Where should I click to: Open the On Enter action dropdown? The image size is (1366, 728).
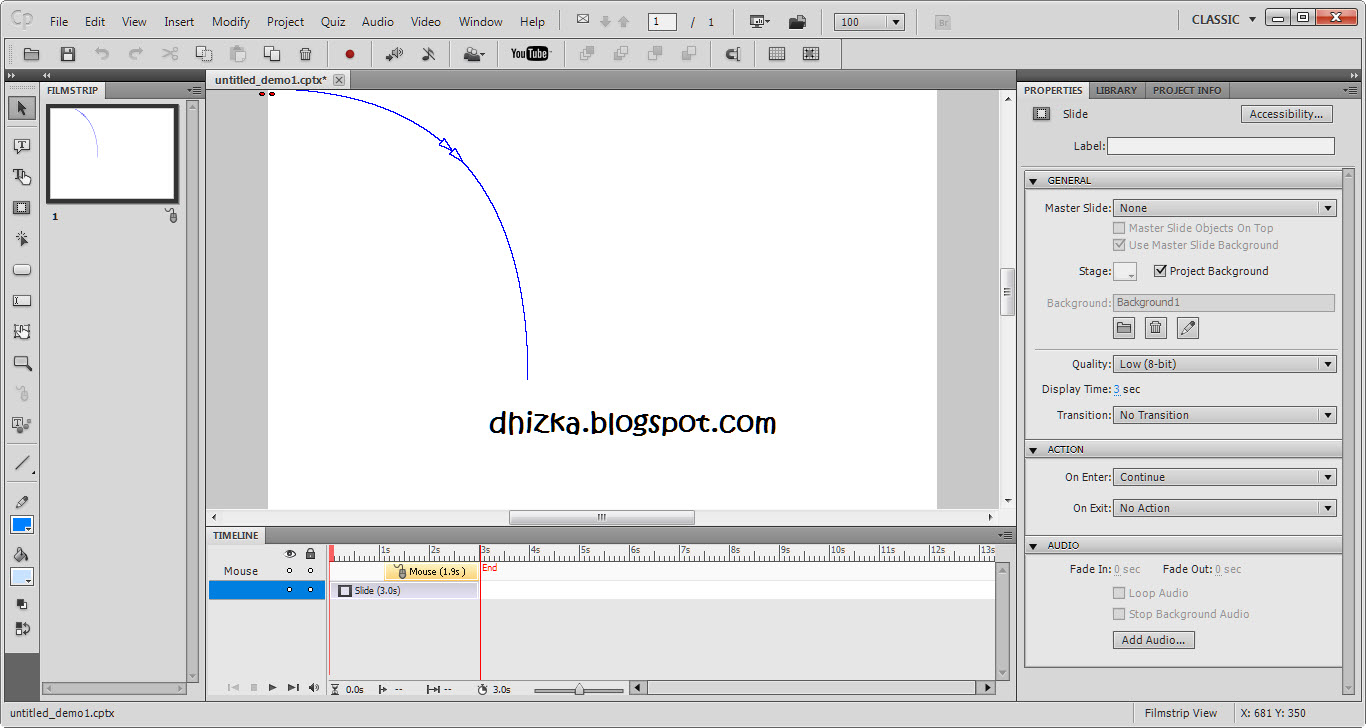(1225, 477)
